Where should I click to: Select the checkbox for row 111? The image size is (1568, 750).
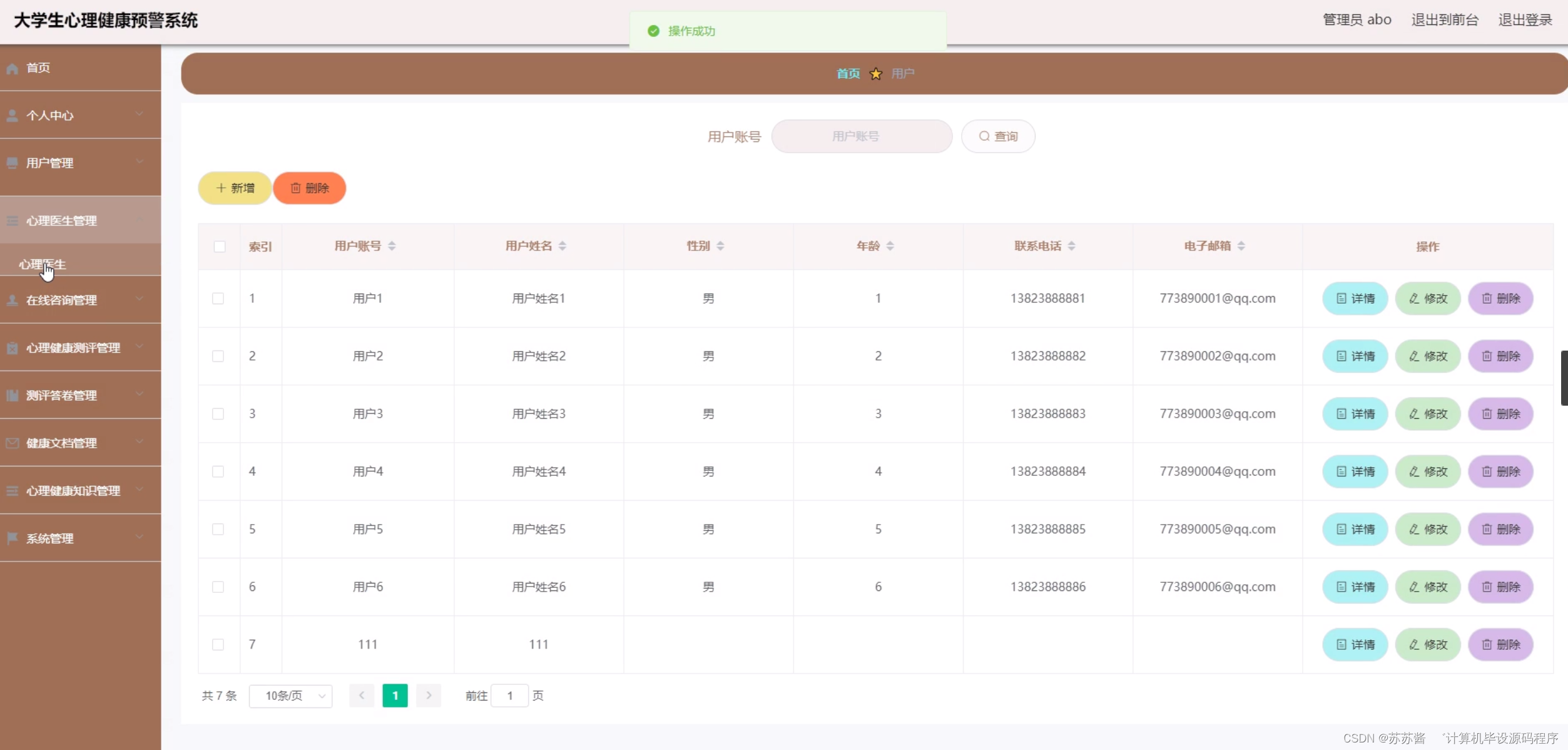point(218,644)
